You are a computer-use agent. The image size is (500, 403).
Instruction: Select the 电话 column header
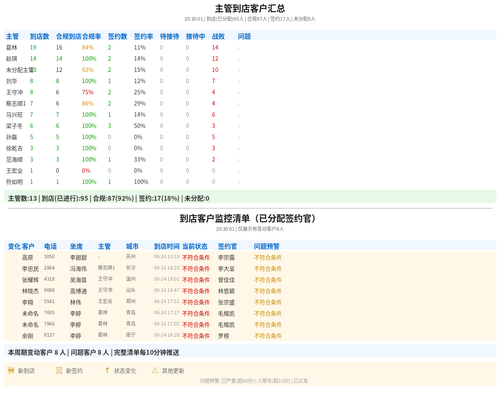(x=50, y=246)
